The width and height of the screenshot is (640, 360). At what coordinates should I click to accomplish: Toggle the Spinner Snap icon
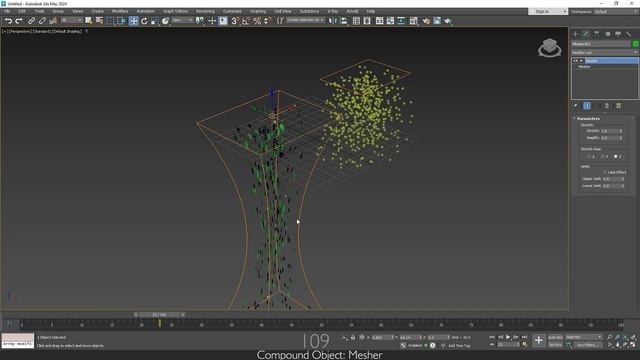[x=268, y=20]
